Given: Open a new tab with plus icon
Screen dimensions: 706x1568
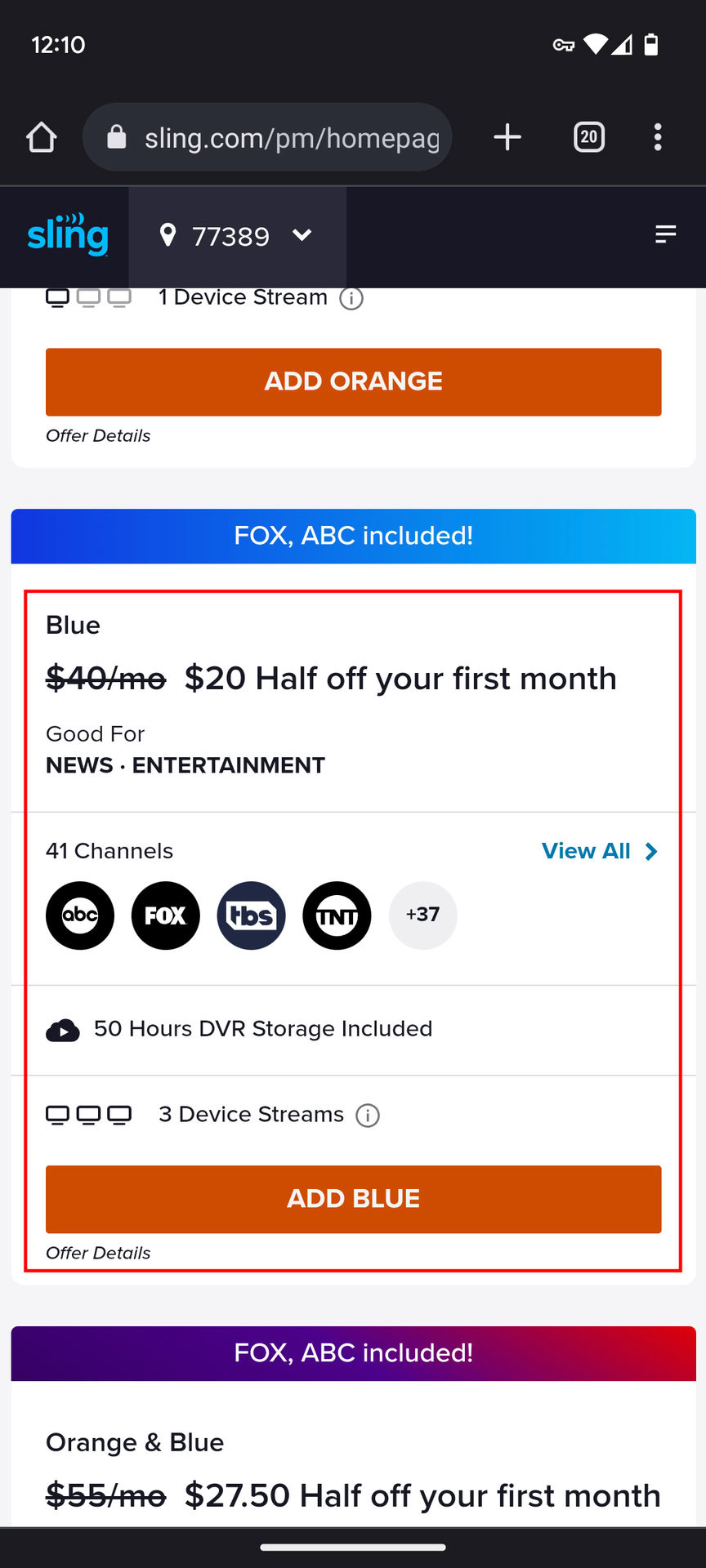Looking at the screenshot, I should [507, 137].
